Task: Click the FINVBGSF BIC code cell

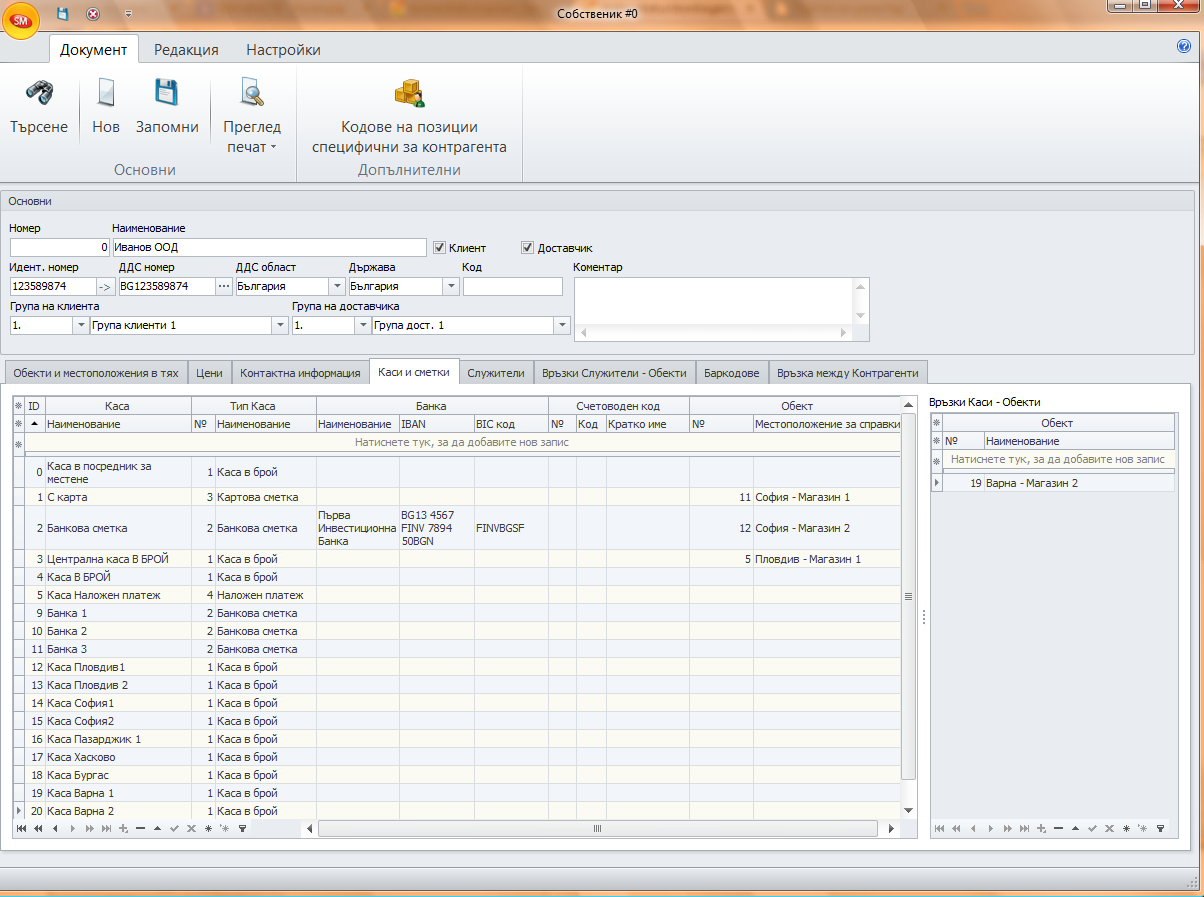Action: click(511, 528)
